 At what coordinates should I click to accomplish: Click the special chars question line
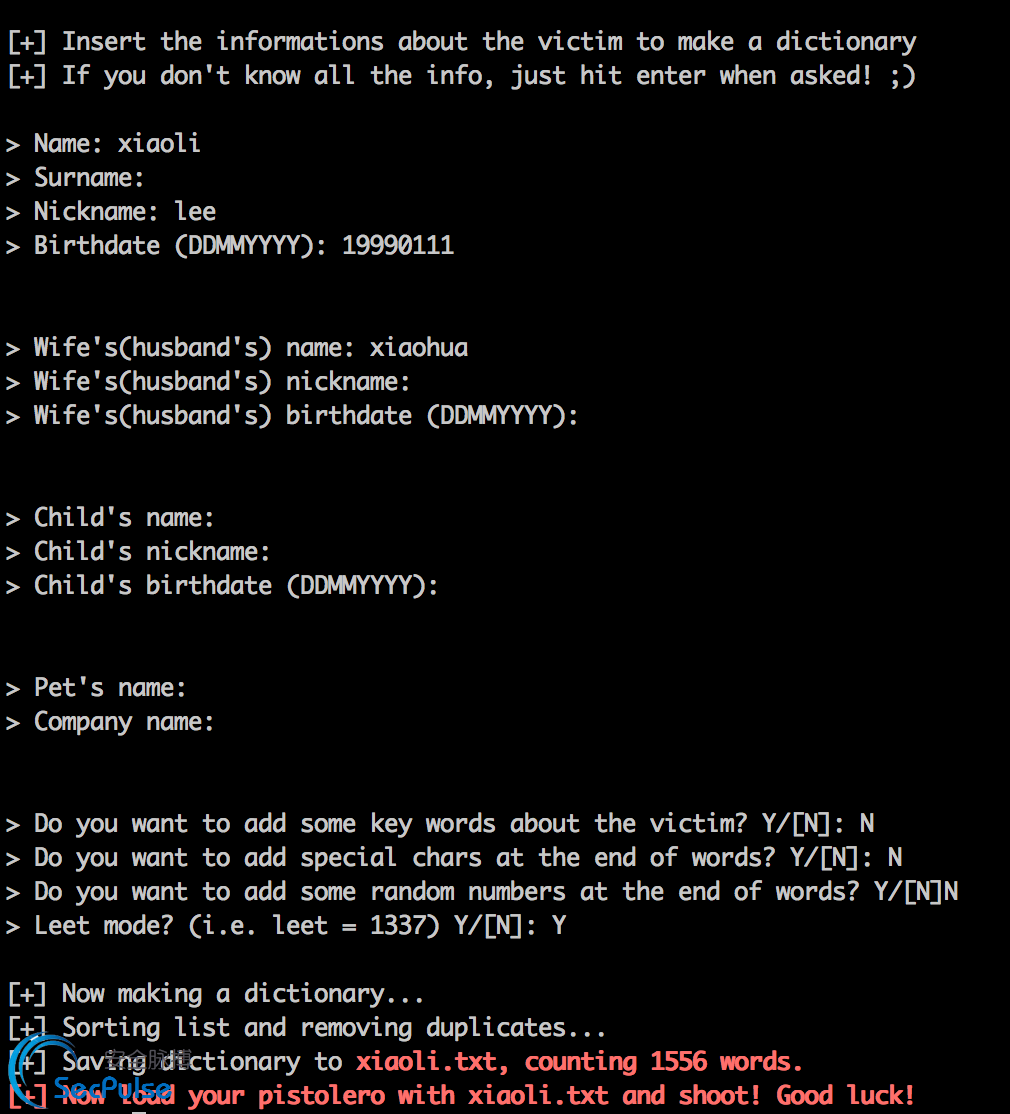[454, 858]
